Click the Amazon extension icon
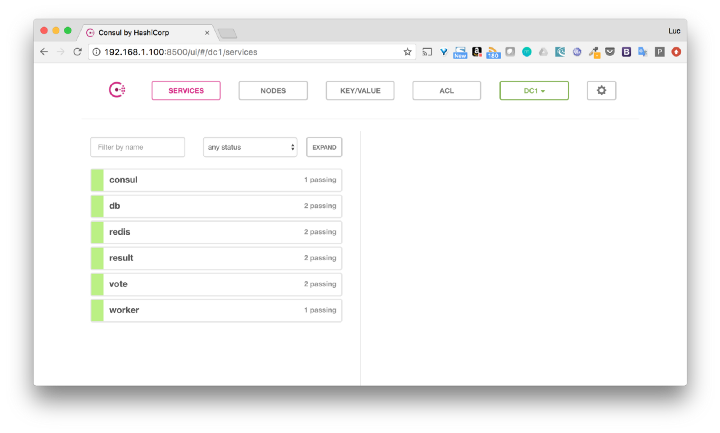 coord(477,52)
